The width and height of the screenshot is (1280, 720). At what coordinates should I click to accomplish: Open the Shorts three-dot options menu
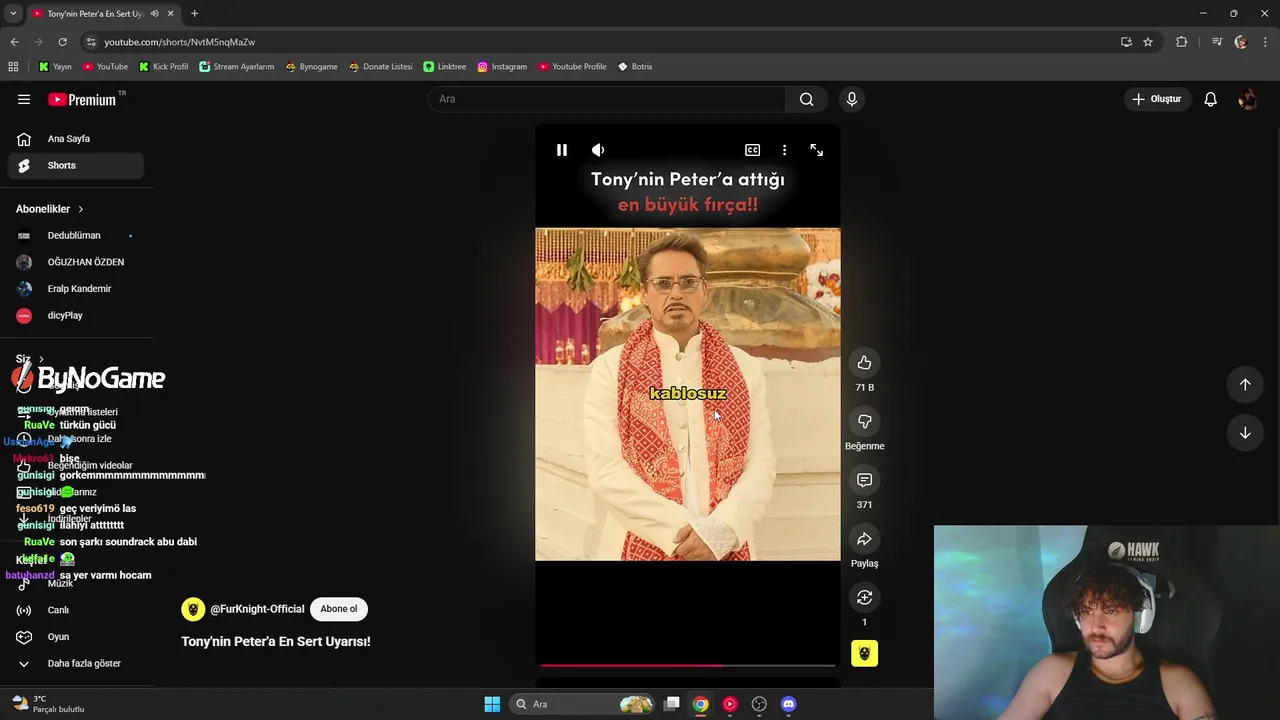coord(784,150)
